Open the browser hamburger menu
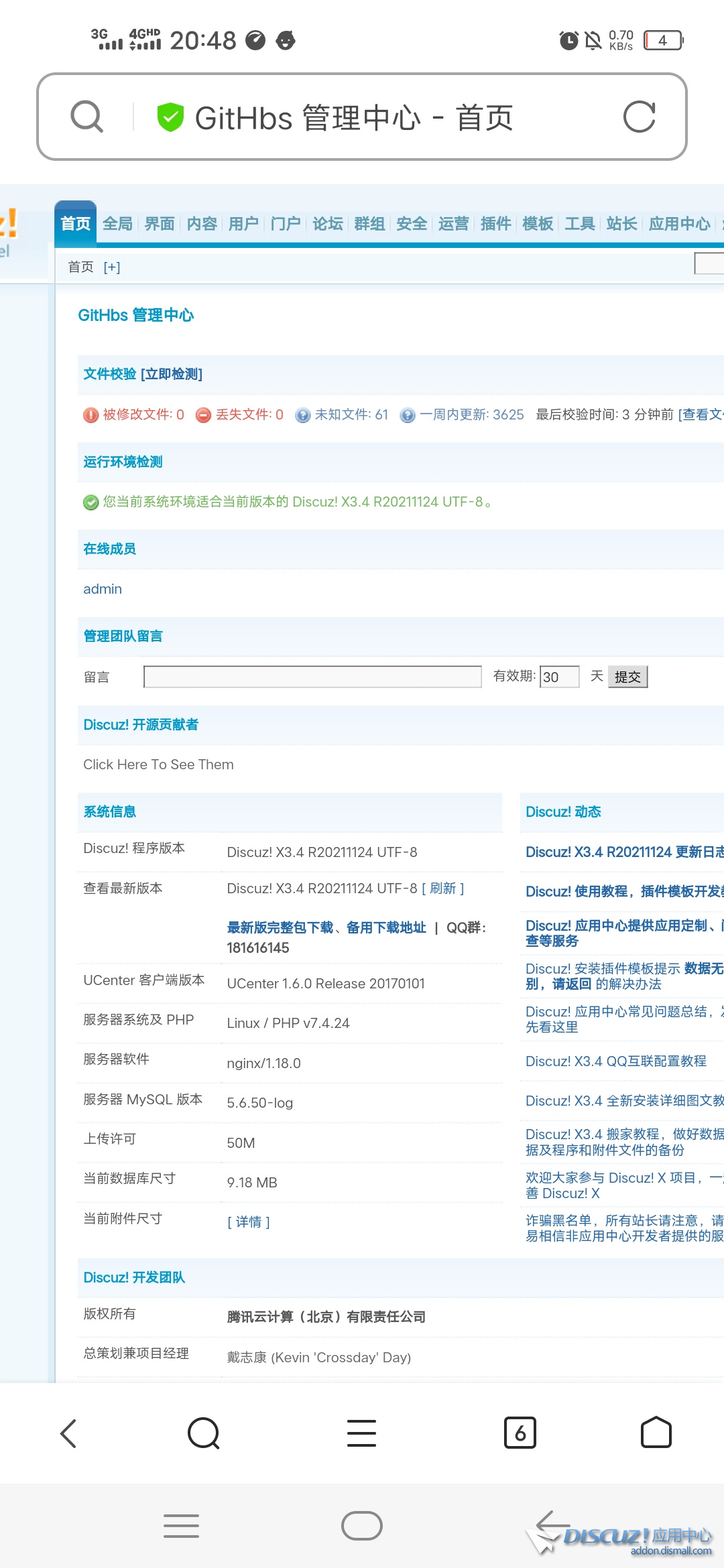 pos(361,1433)
